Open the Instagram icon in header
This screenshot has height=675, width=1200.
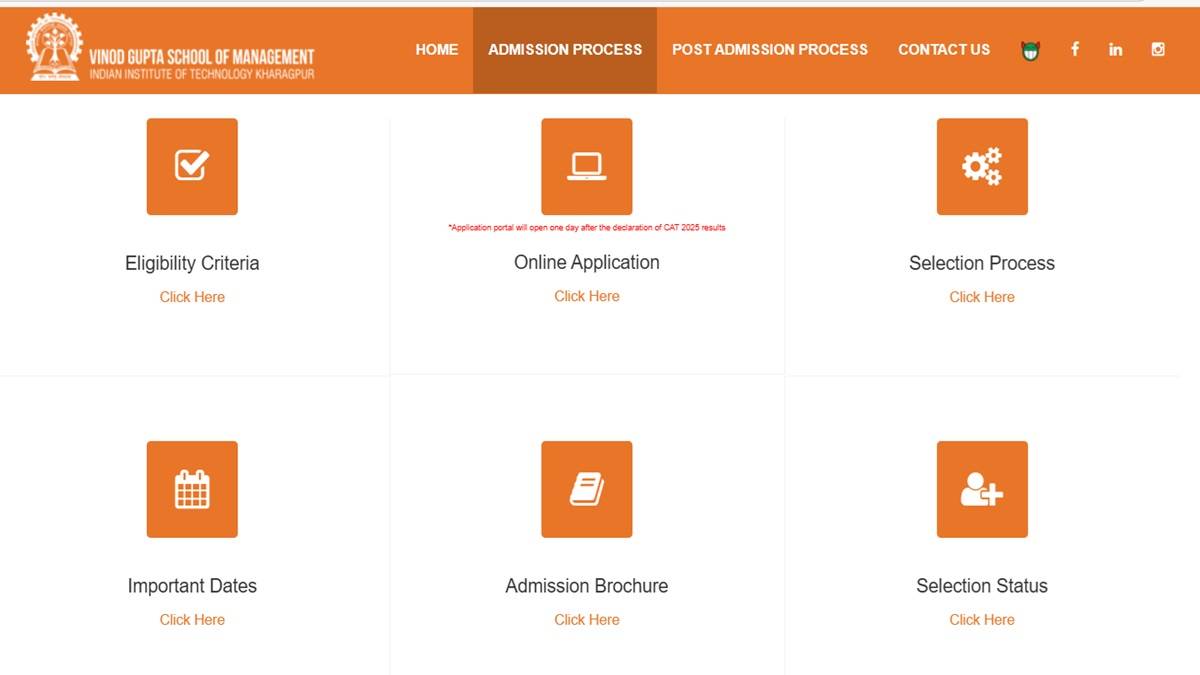1158,49
